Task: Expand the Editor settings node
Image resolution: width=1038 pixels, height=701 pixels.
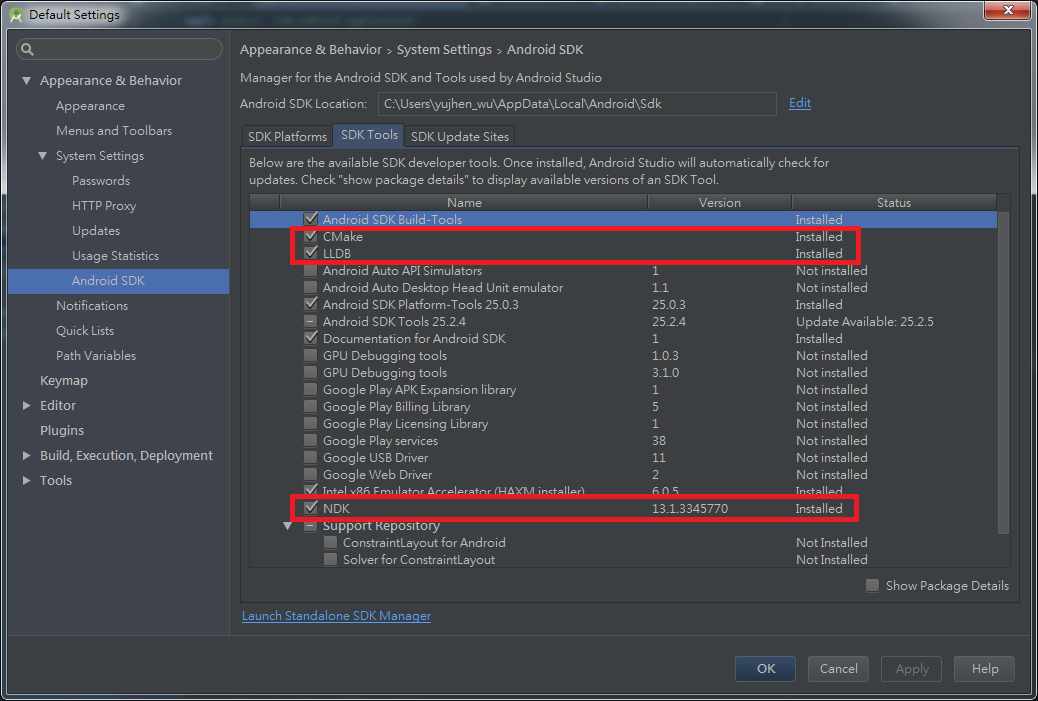Action: pos(26,405)
